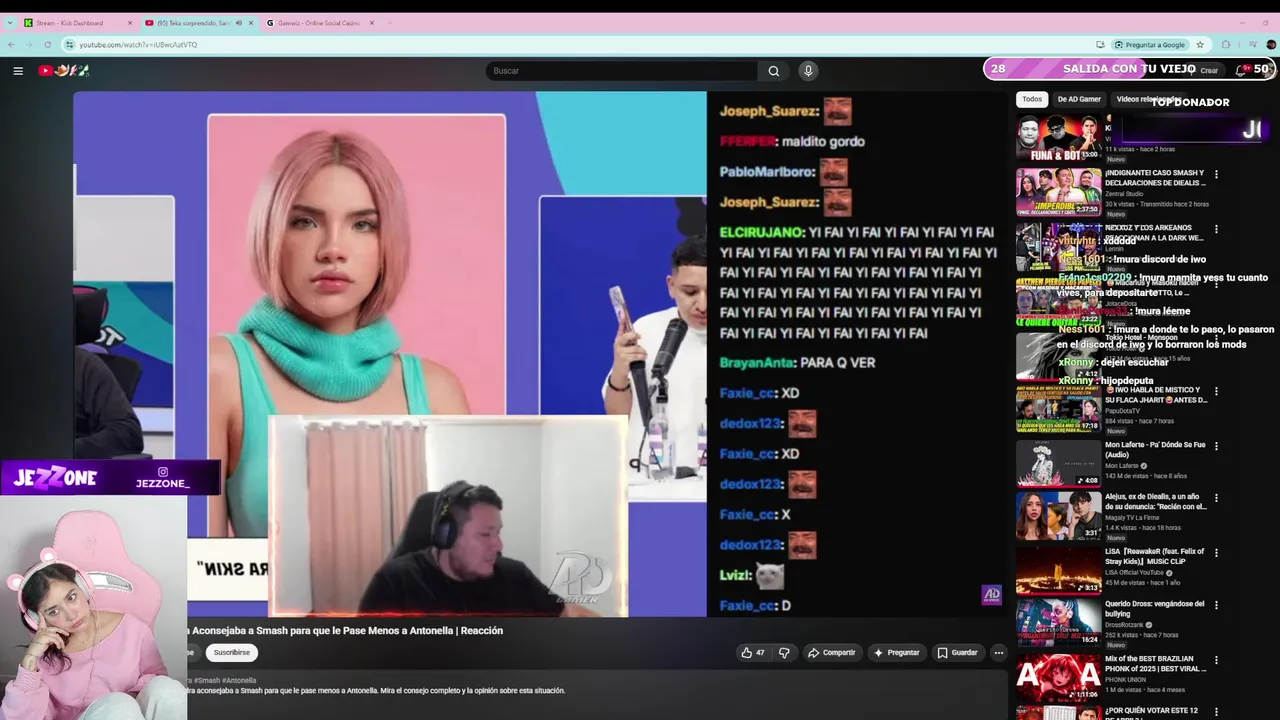Click the Compartir share button
This screenshot has height=720, width=1280.
pos(831,653)
